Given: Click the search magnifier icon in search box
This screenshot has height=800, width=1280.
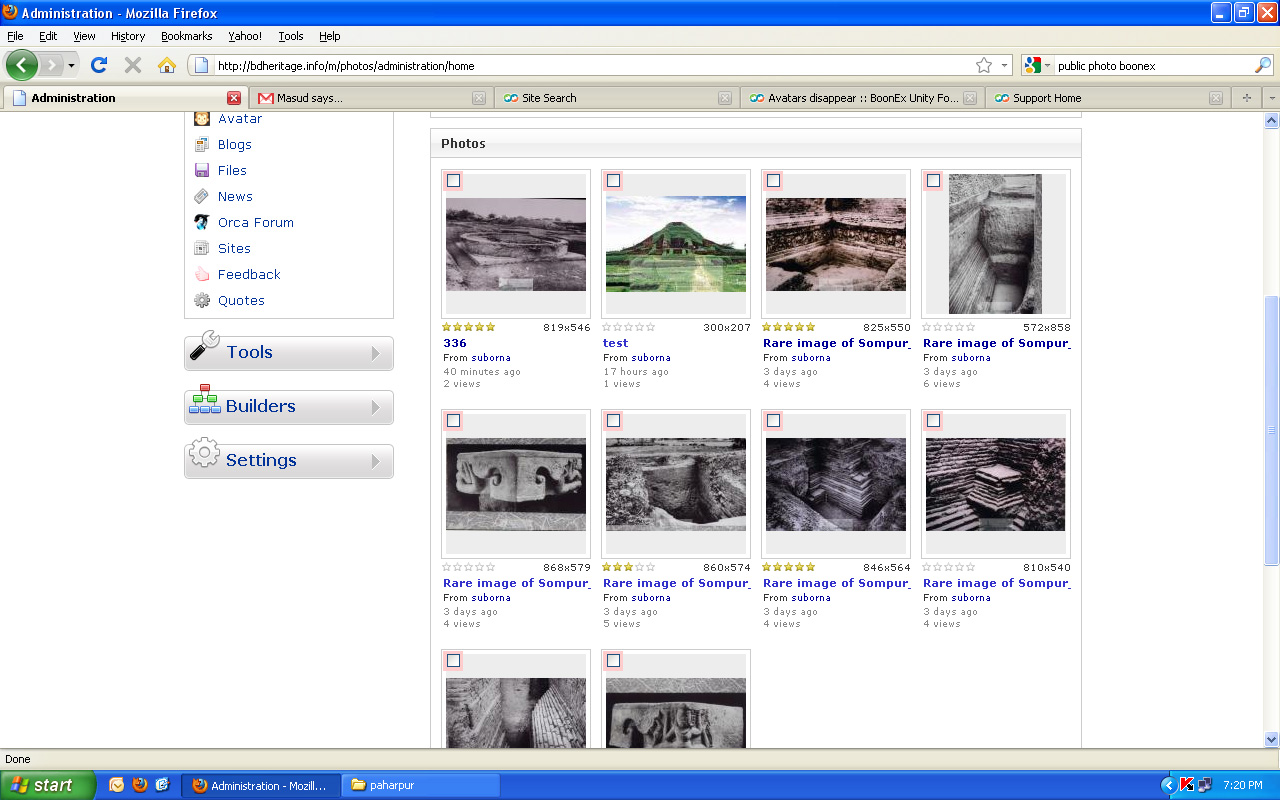Looking at the screenshot, I should pyautogui.click(x=1263, y=66).
